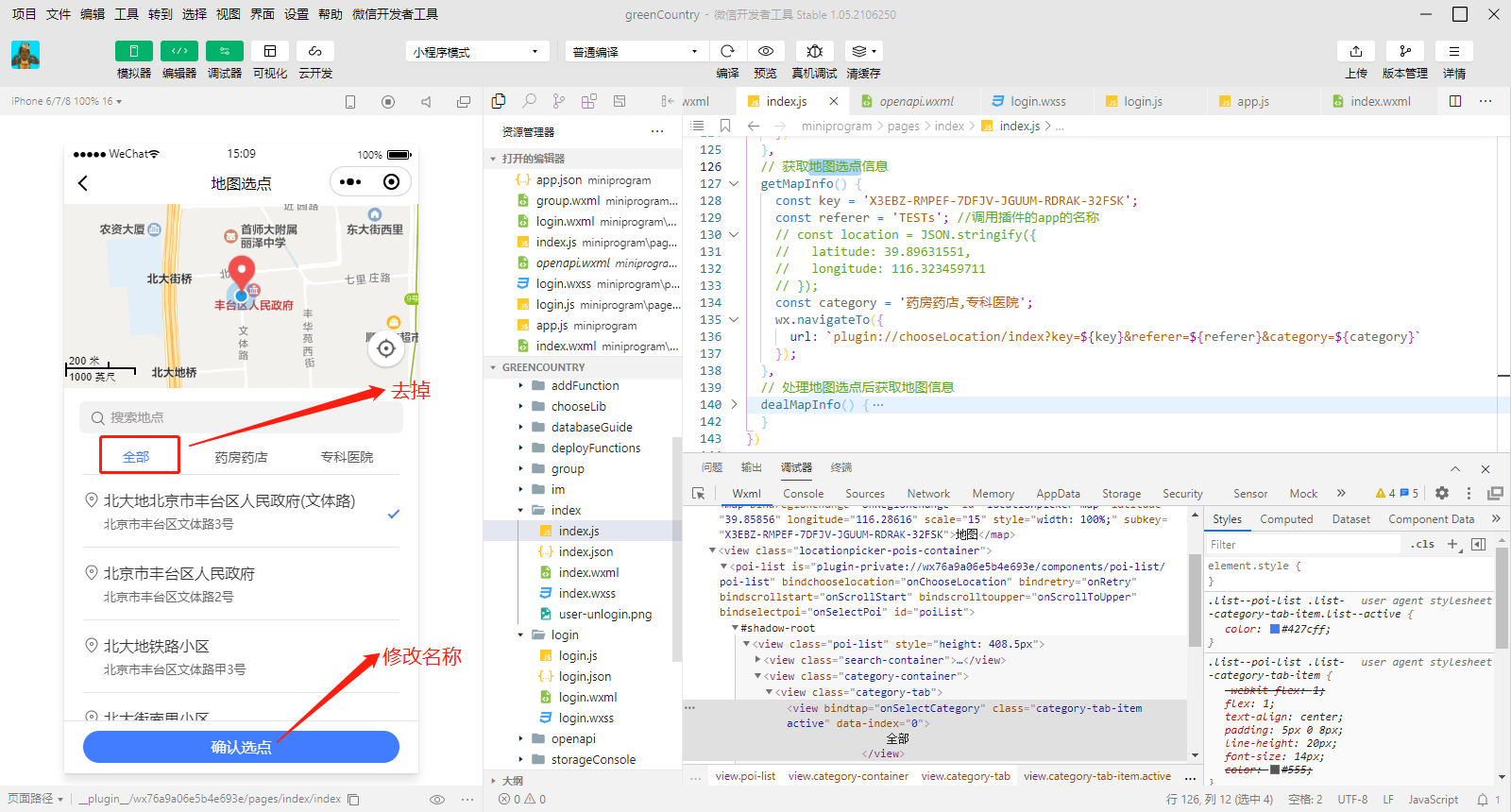Fold the getMapInfo function at line 127
The image size is (1511, 812).
pyautogui.click(x=734, y=184)
